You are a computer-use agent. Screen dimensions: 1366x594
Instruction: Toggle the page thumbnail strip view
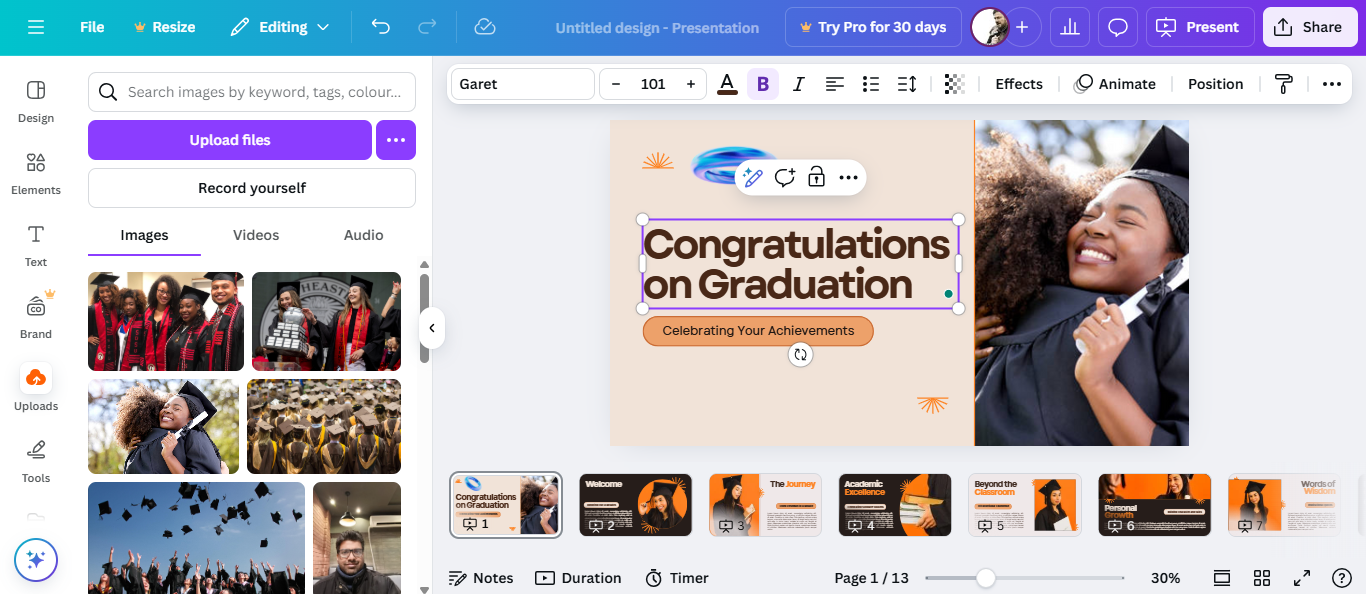tap(1221, 578)
